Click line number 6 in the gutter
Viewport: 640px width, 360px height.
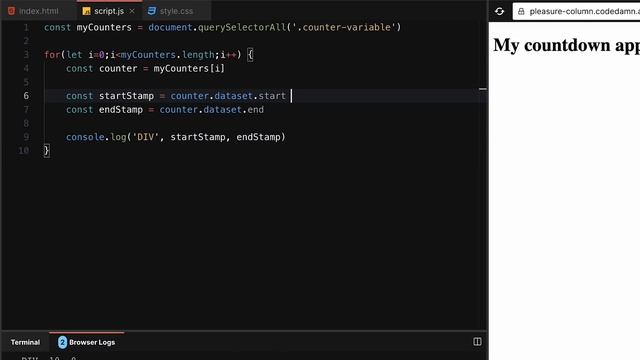point(26,96)
